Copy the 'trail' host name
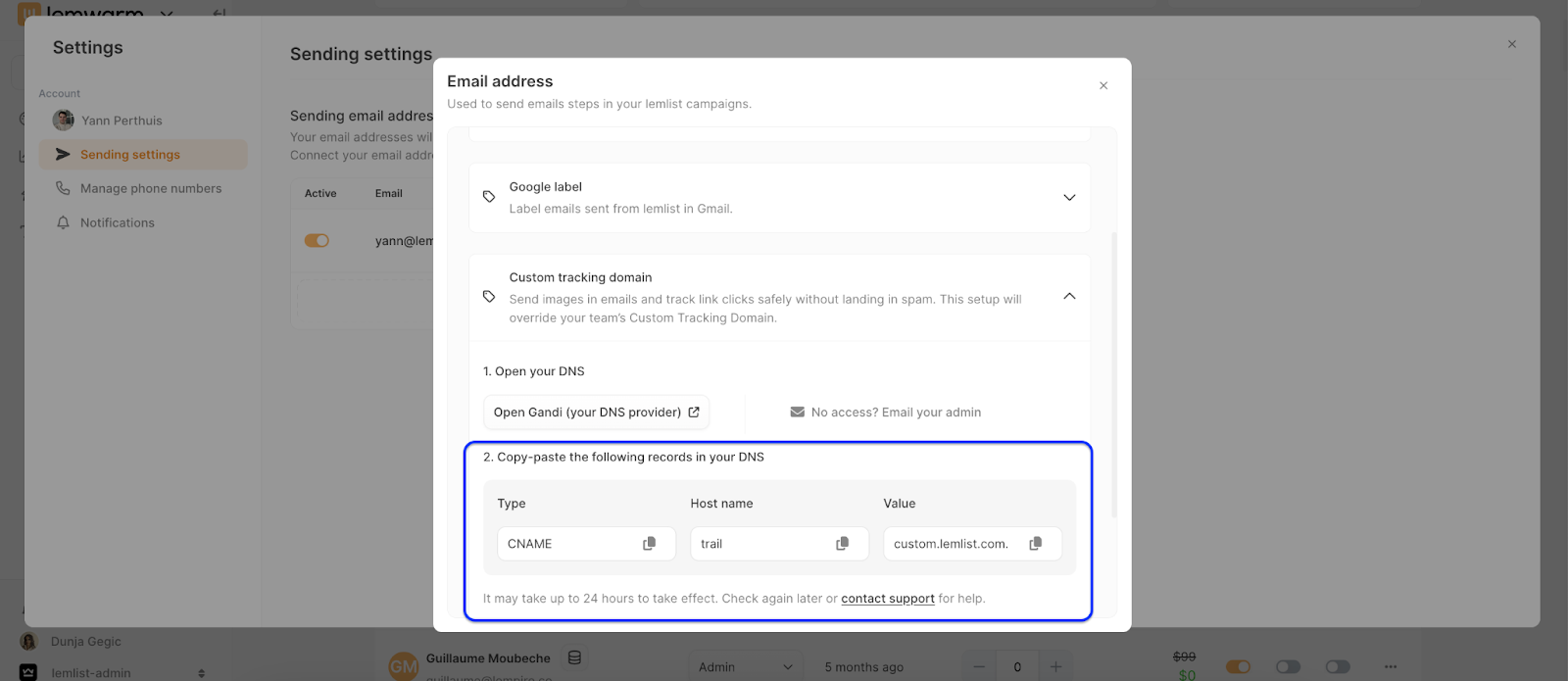 point(842,544)
